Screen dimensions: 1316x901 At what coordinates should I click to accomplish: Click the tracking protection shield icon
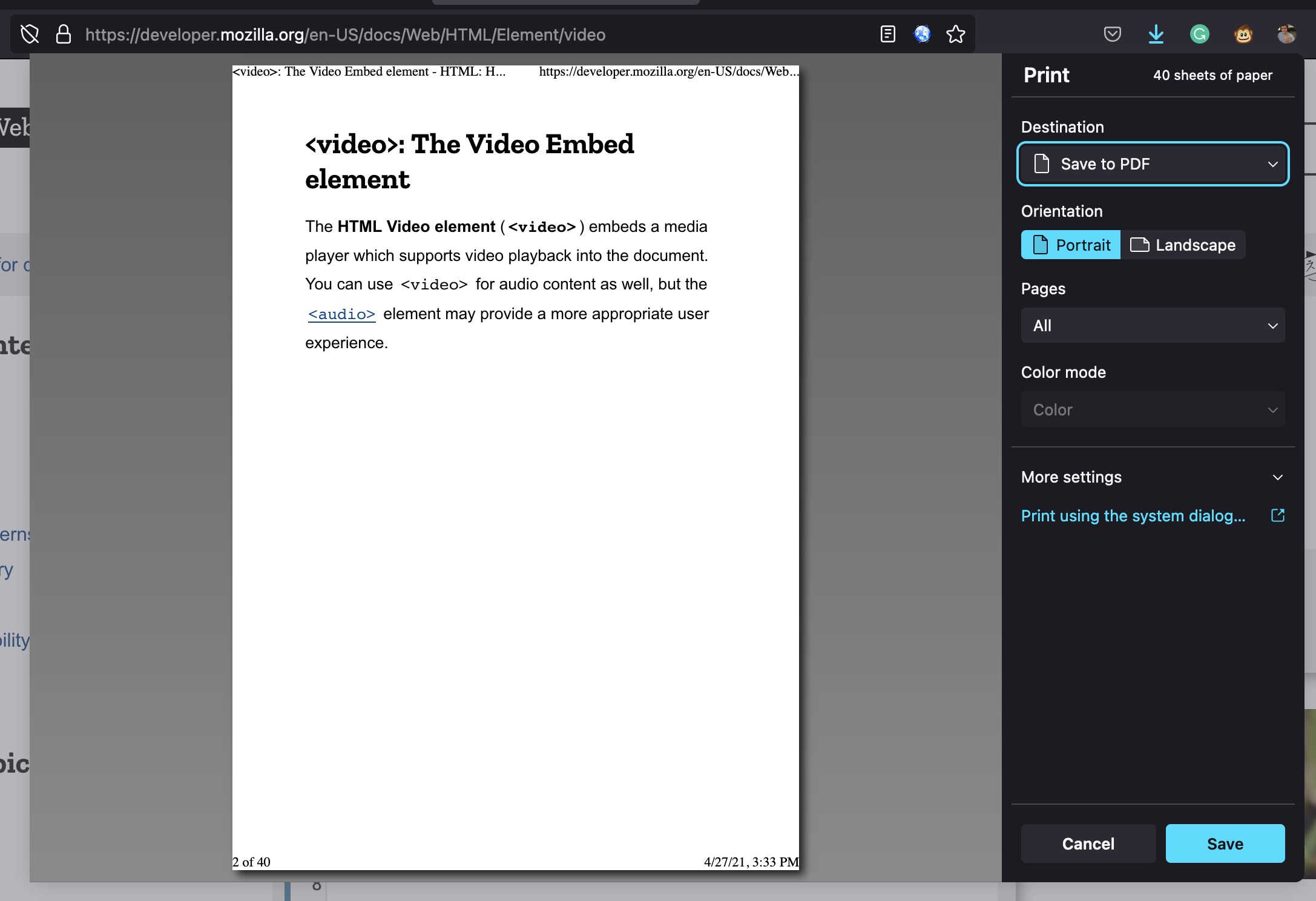click(x=30, y=34)
